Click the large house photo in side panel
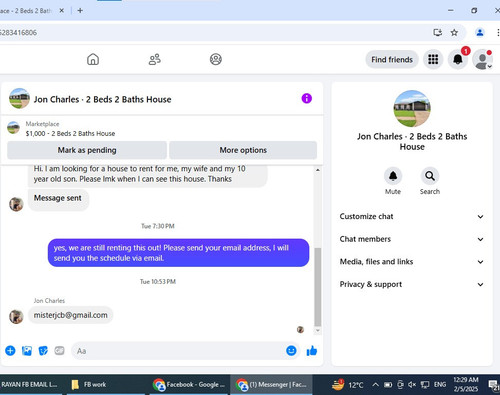This screenshot has height=395, width=500. click(412, 108)
